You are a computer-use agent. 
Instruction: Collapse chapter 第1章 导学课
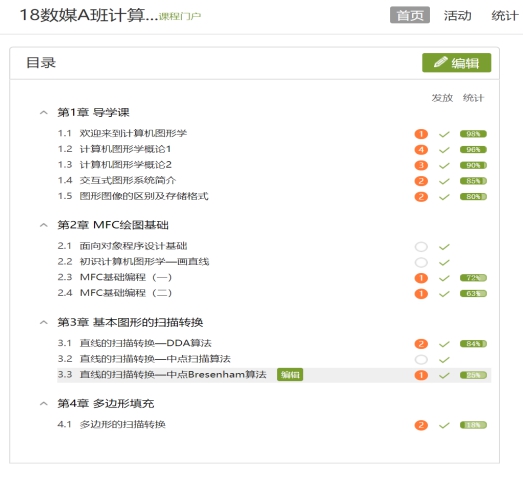pyautogui.click(x=44, y=113)
